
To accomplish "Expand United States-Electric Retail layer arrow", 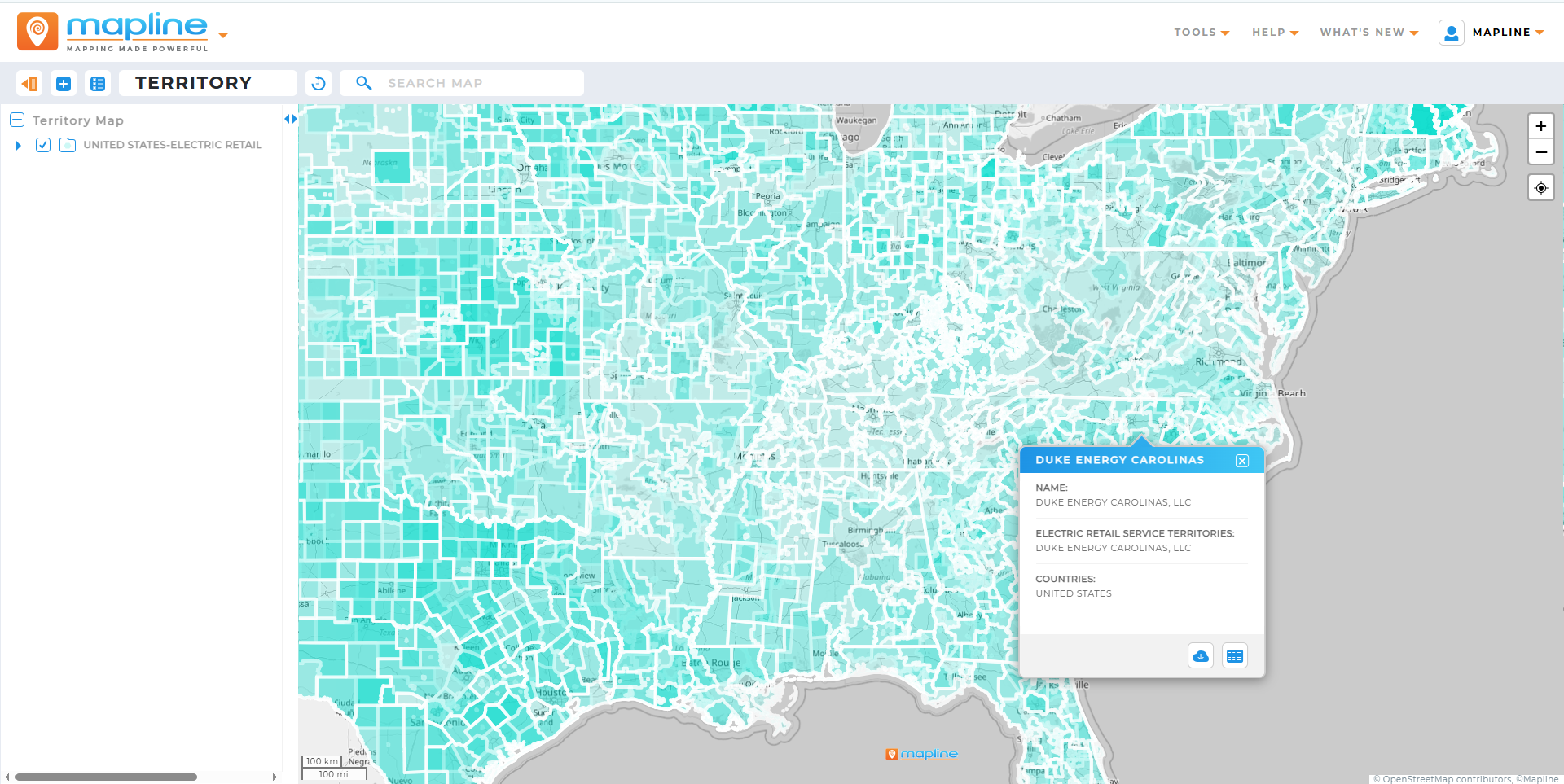I will coord(18,145).
